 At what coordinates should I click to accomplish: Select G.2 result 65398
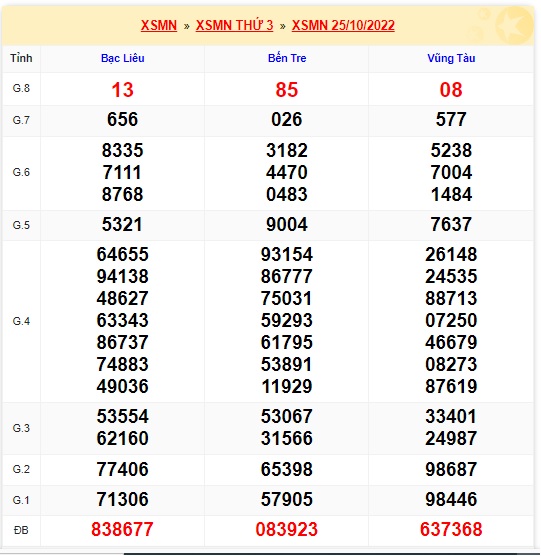coord(287,469)
